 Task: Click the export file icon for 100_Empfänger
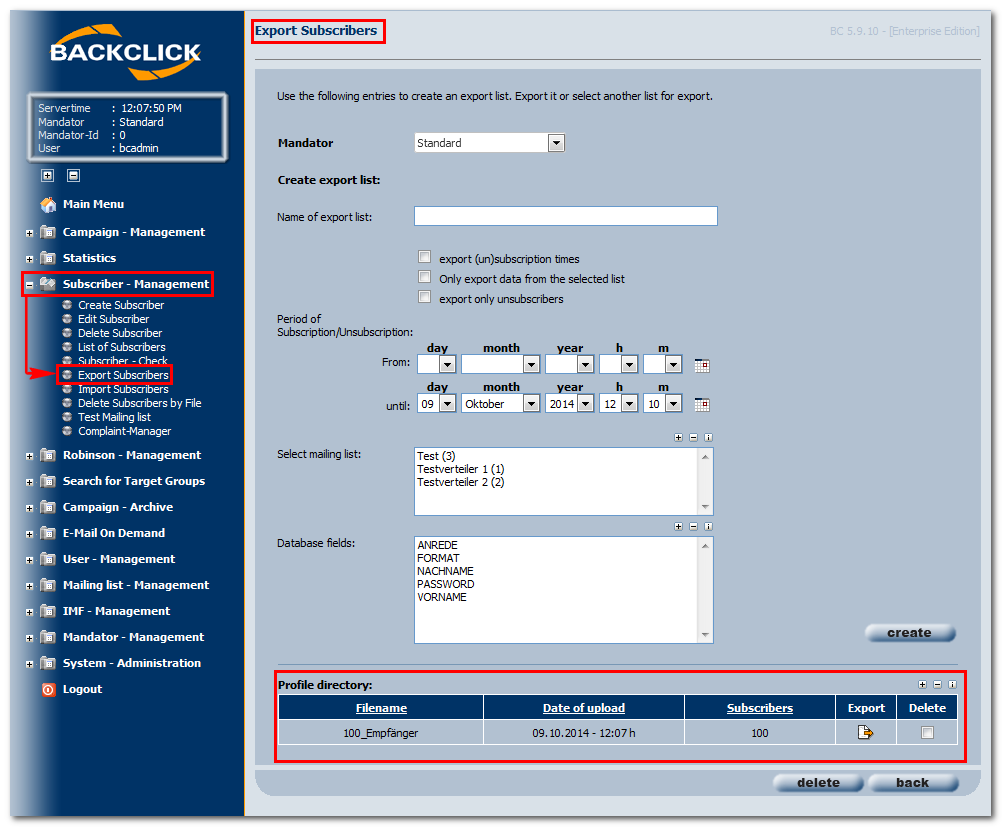click(865, 732)
